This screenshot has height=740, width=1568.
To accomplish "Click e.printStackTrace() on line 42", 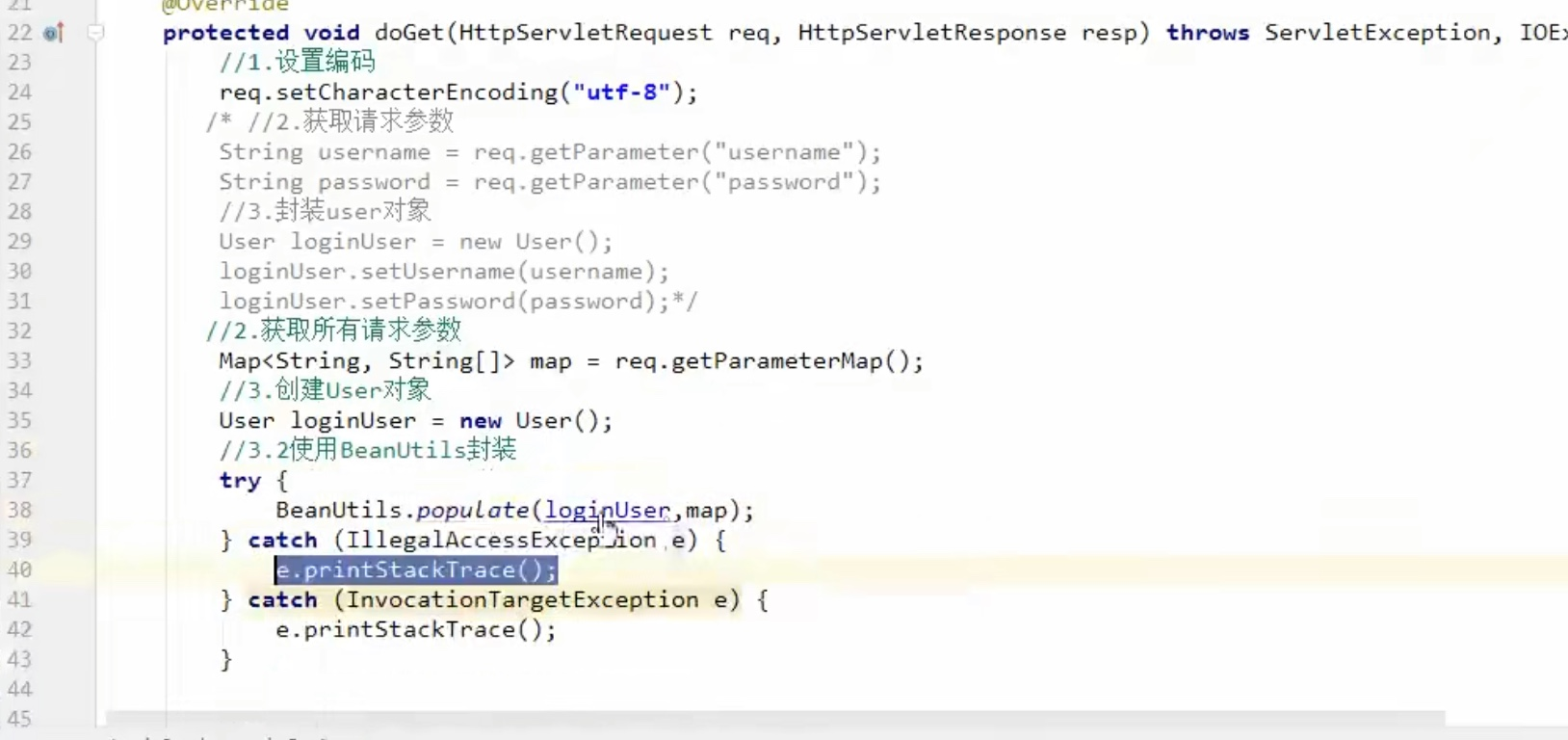I will pos(416,630).
